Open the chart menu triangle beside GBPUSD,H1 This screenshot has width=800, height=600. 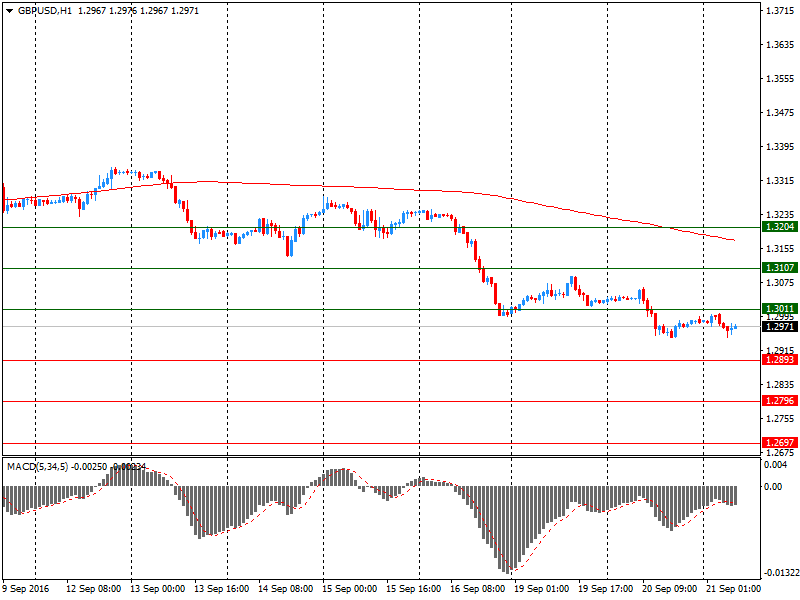pos(9,11)
